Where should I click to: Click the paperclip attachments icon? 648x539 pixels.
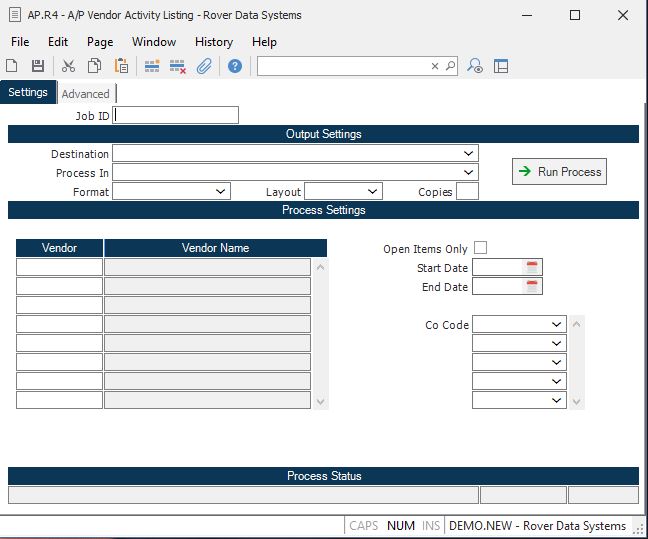(204, 66)
